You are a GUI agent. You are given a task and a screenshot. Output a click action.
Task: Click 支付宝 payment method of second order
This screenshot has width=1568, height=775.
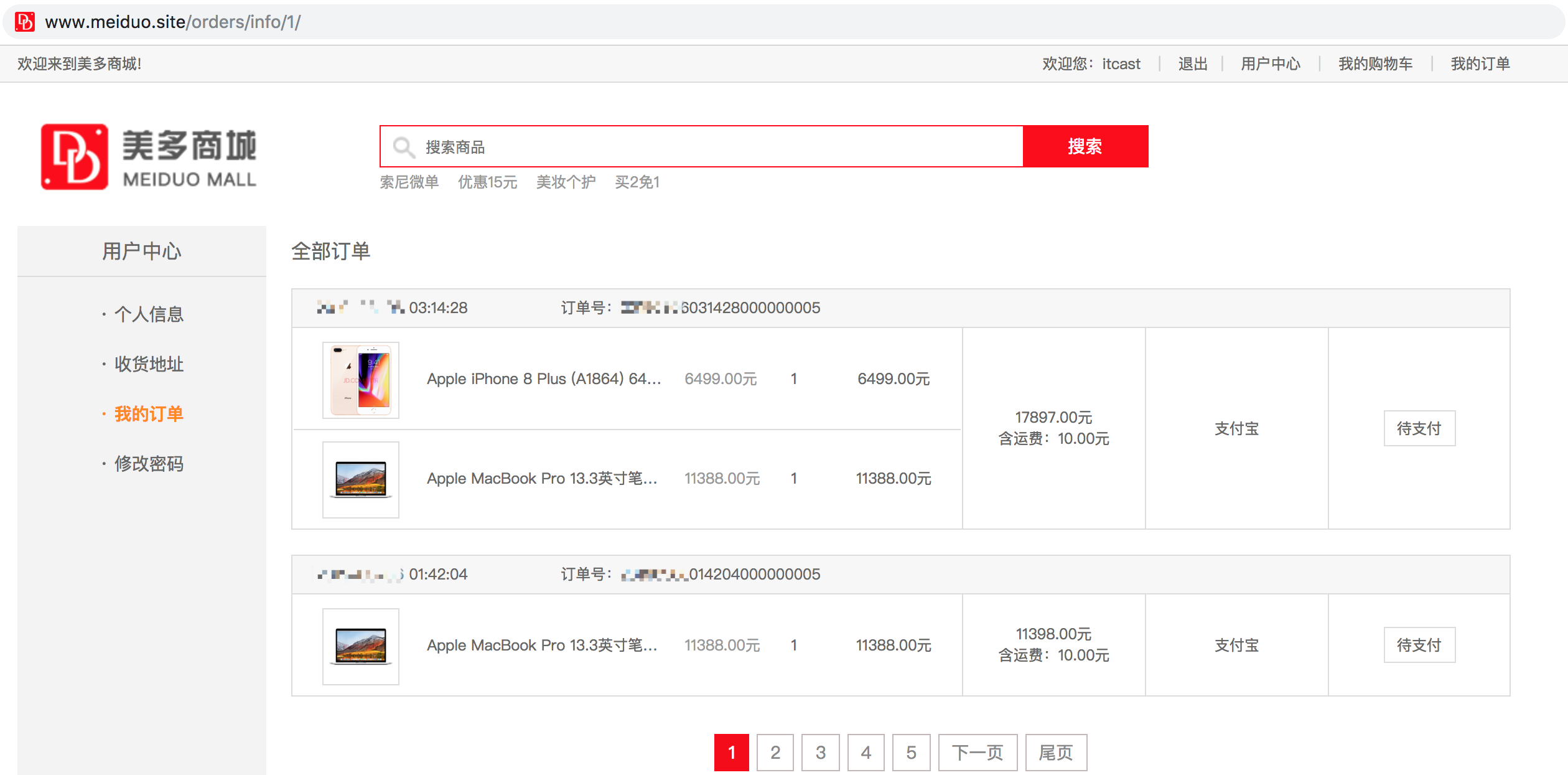coord(1237,645)
